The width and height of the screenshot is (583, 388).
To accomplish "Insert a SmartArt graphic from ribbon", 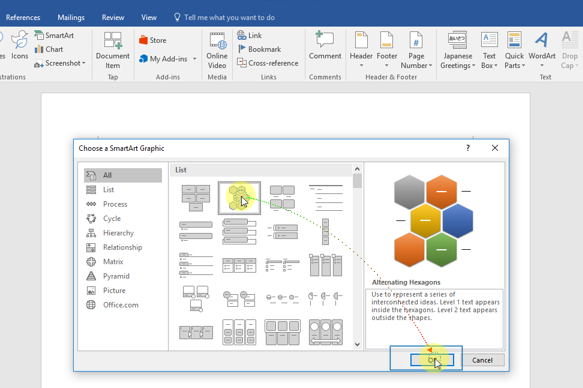I will (54, 35).
